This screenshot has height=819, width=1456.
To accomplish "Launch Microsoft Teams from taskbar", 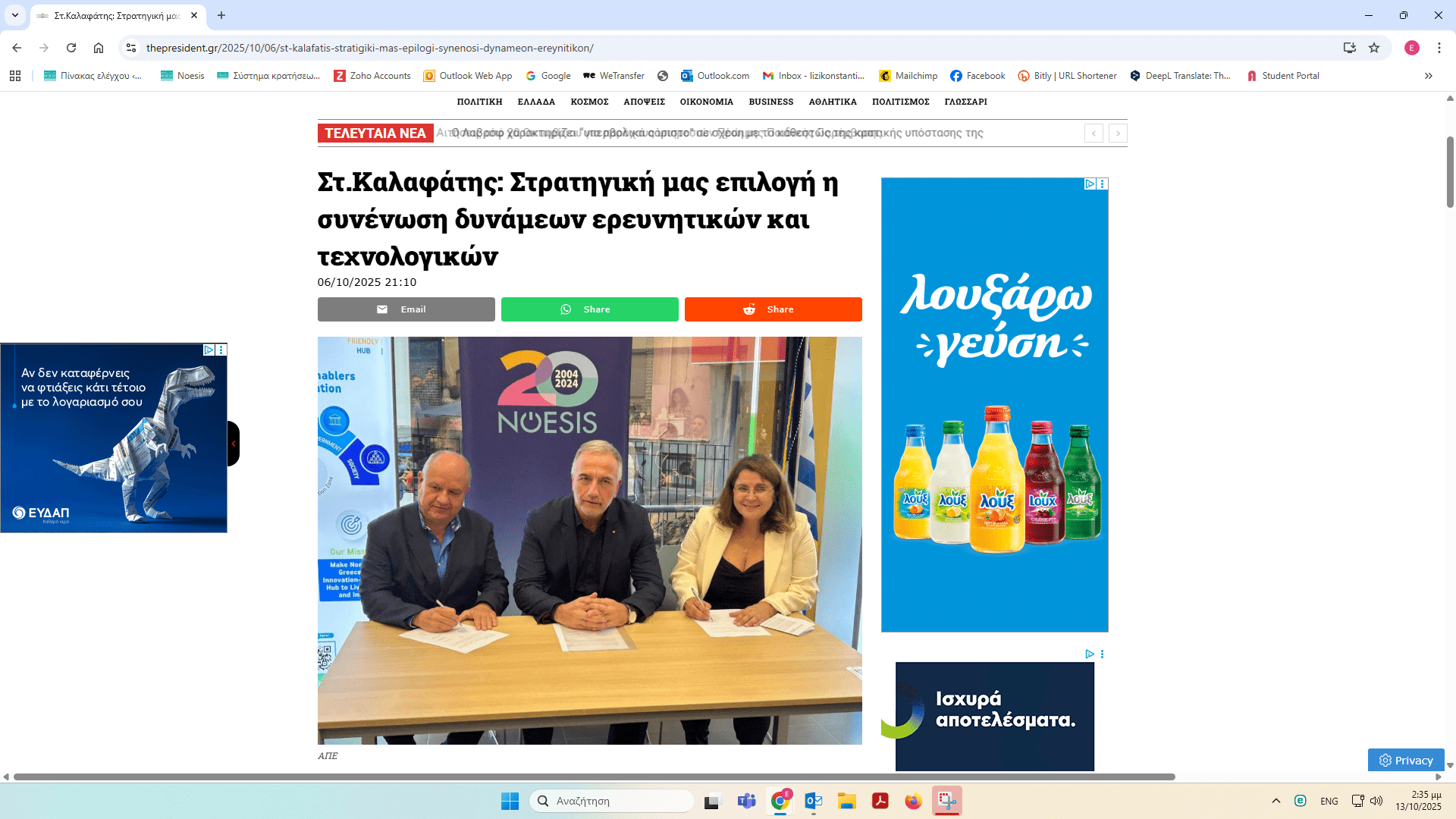I will (x=746, y=801).
